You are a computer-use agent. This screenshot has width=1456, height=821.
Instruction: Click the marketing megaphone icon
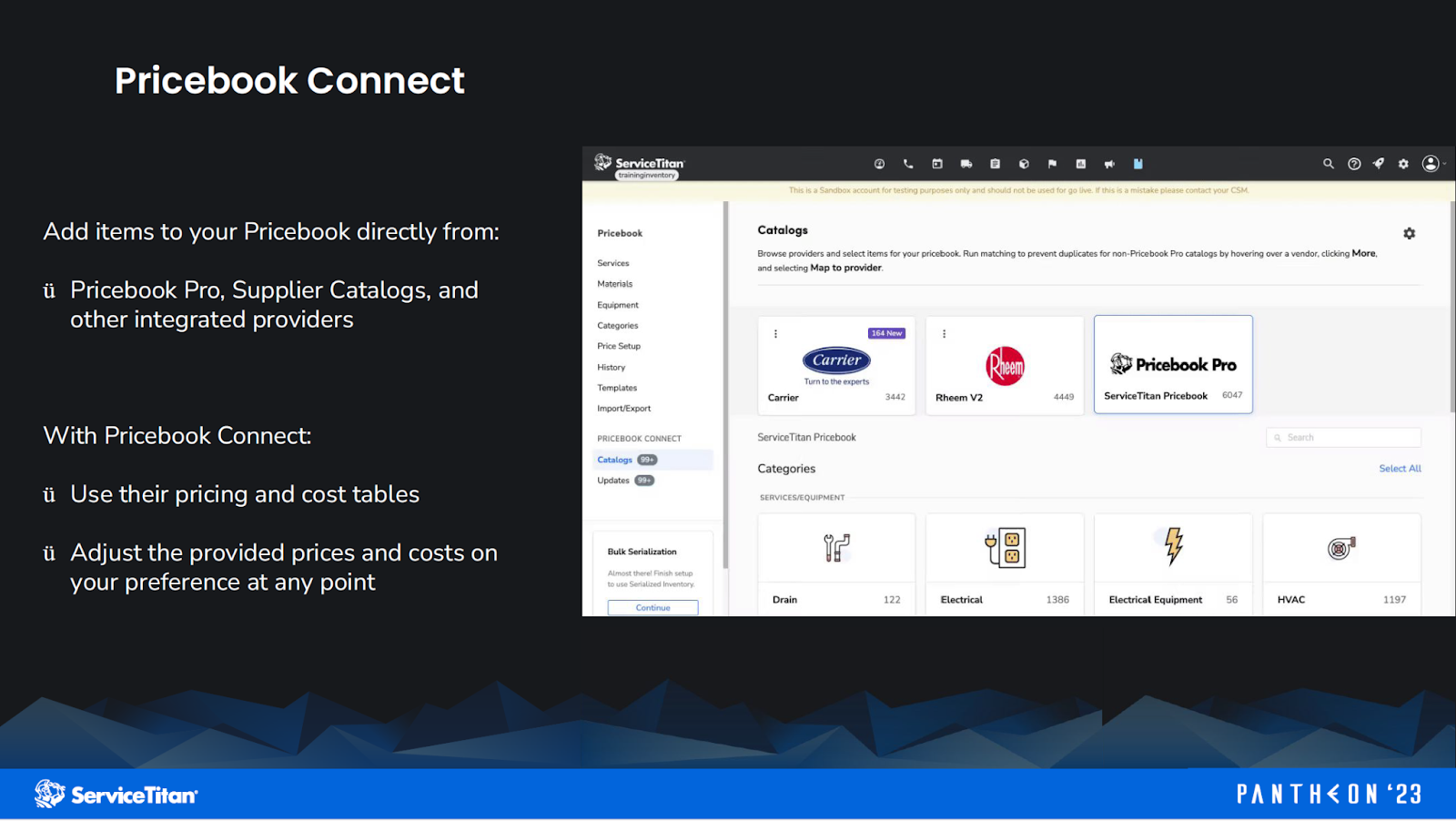coord(1109,164)
